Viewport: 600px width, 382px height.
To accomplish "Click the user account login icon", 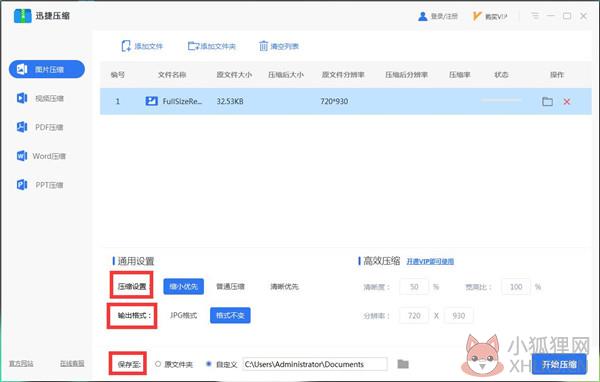I will [x=422, y=16].
